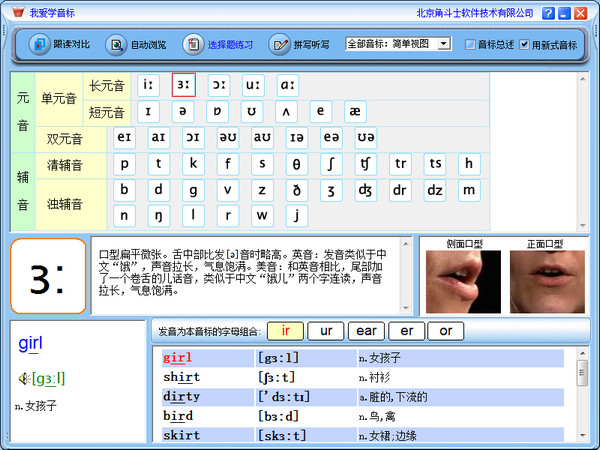Image resolution: width=600 pixels, height=450 pixels.
Task: Click the 跟读对比 icon in the toolbar
Action: click(39, 45)
